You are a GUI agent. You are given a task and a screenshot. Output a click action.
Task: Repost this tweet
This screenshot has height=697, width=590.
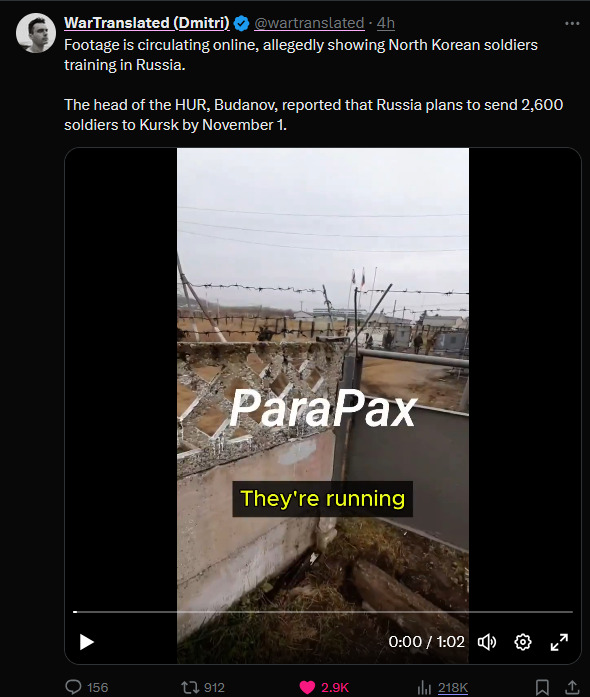coord(190,687)
